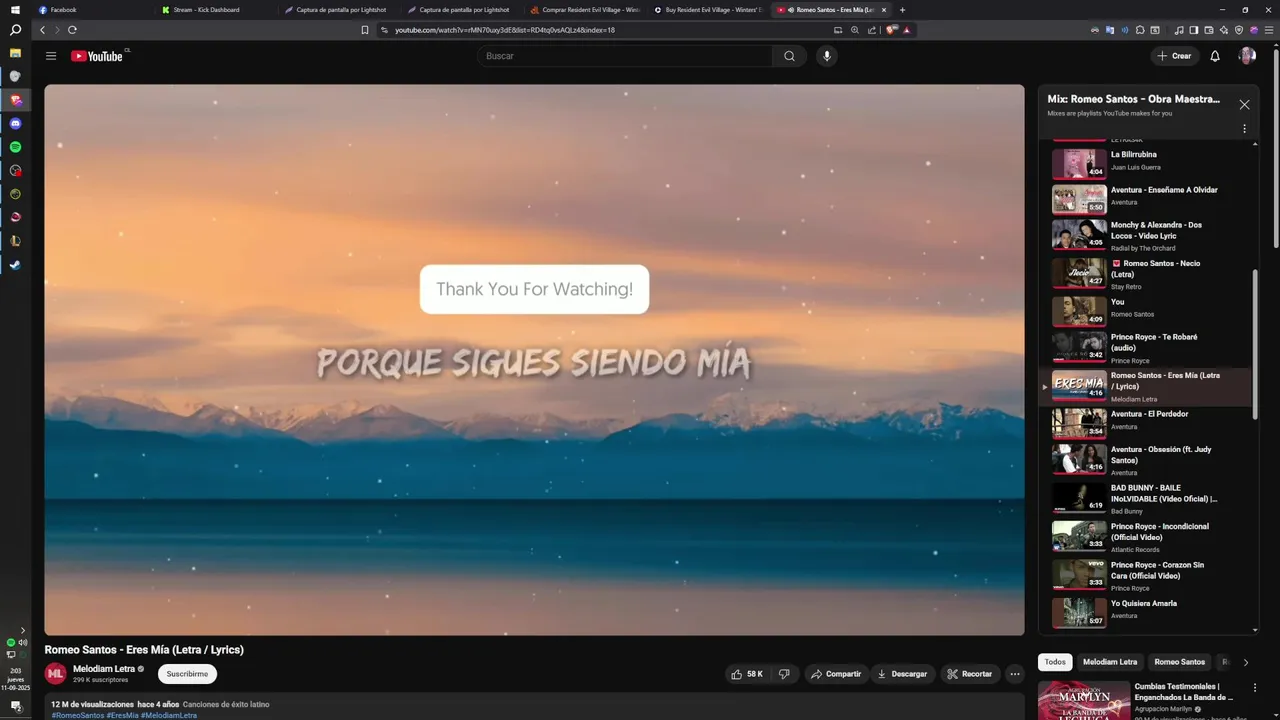Switch to first Captura de pantalla por Lightshot tab
Viewport: 1280px width, 720px height.
(x=338, y=10)
